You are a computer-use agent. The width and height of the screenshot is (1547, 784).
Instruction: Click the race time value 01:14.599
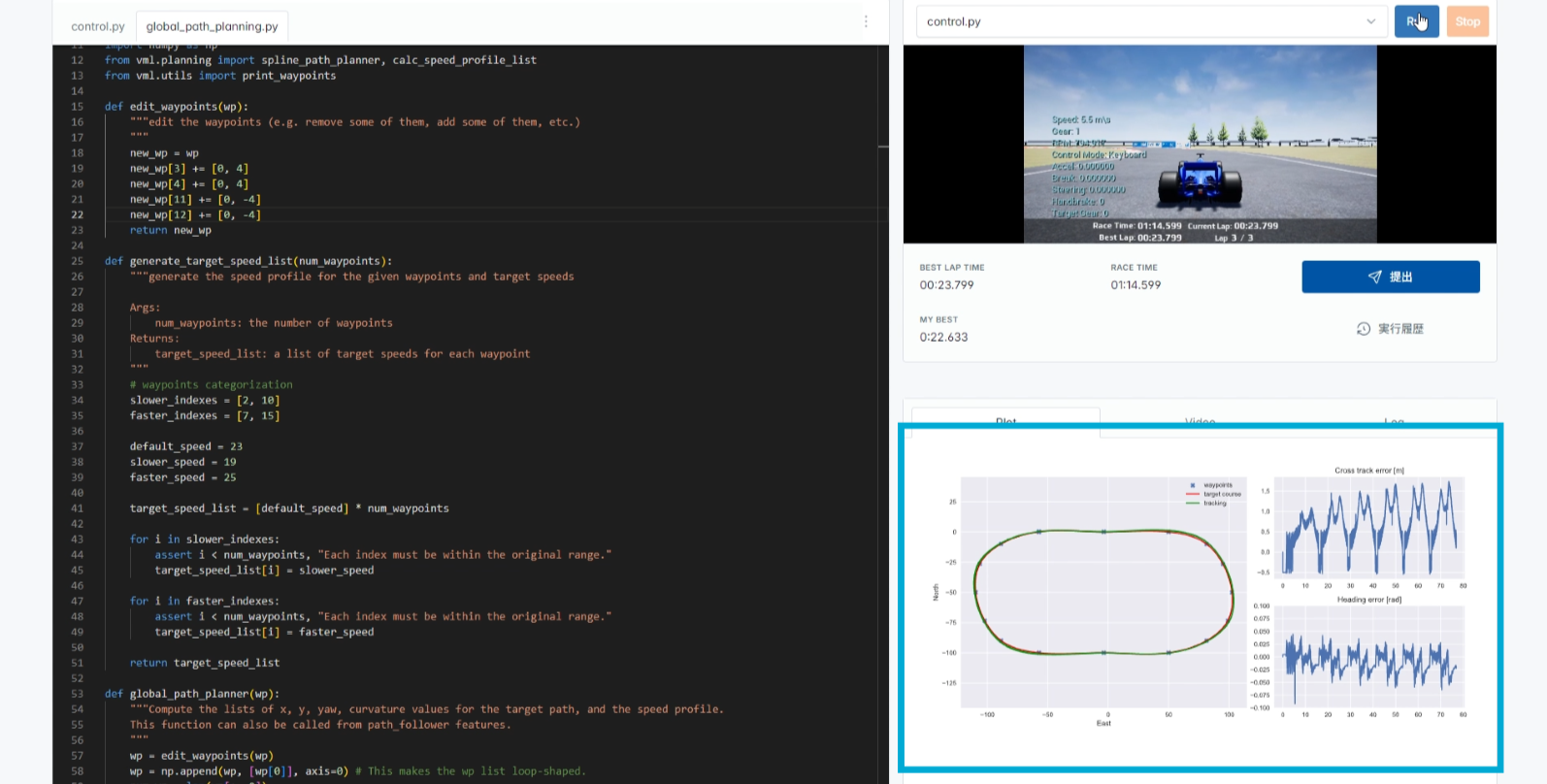tap(1136, 285)
